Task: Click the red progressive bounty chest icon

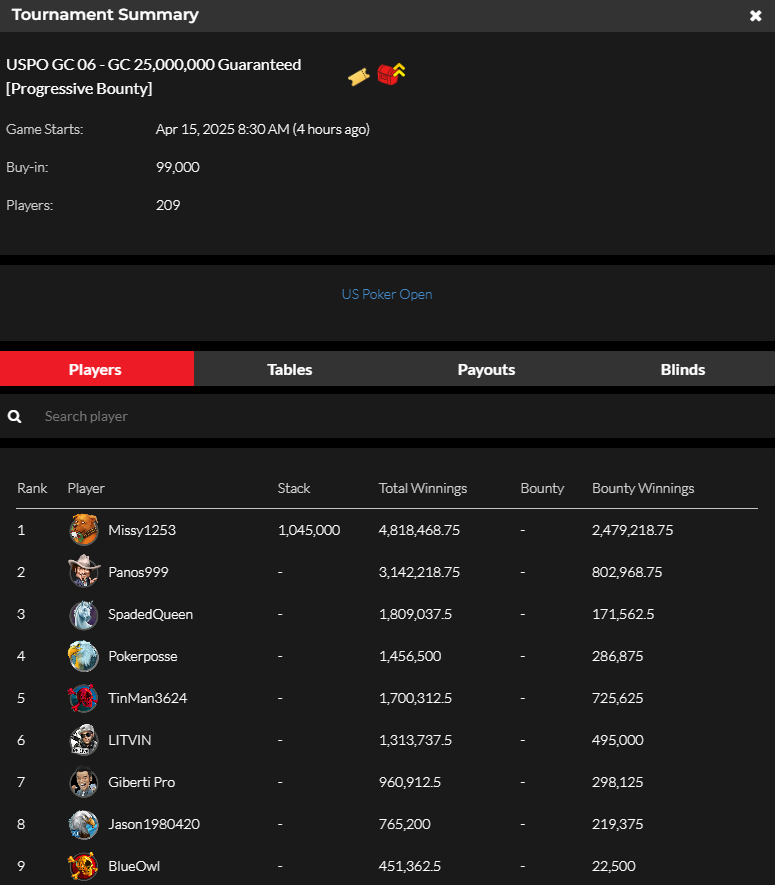Action: click(x=391, y=74)
